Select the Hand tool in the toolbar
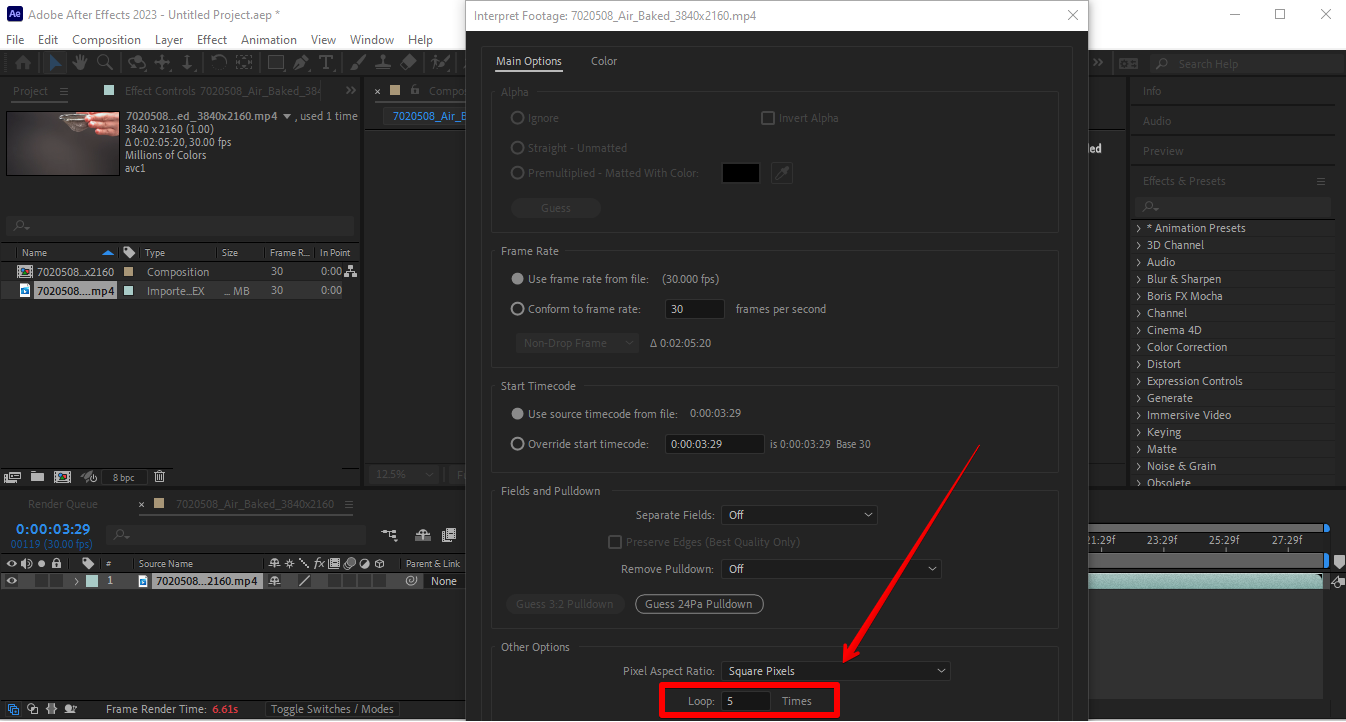 pos(80,62)
